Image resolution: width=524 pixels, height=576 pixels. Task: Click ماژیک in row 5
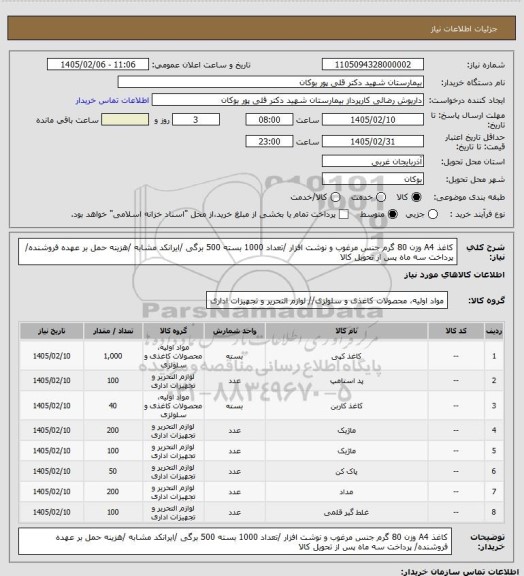(x=346, y=451)
